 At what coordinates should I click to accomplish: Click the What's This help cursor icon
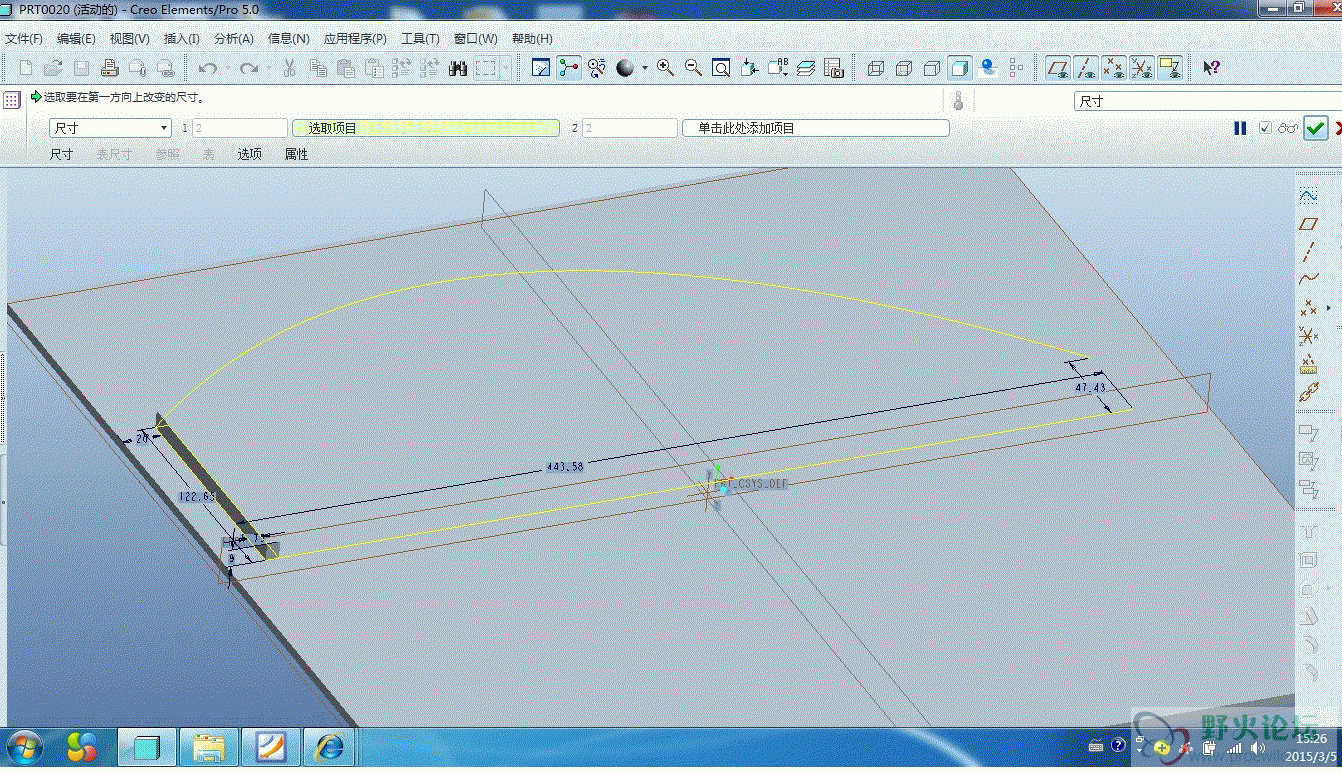(1211, 68)
